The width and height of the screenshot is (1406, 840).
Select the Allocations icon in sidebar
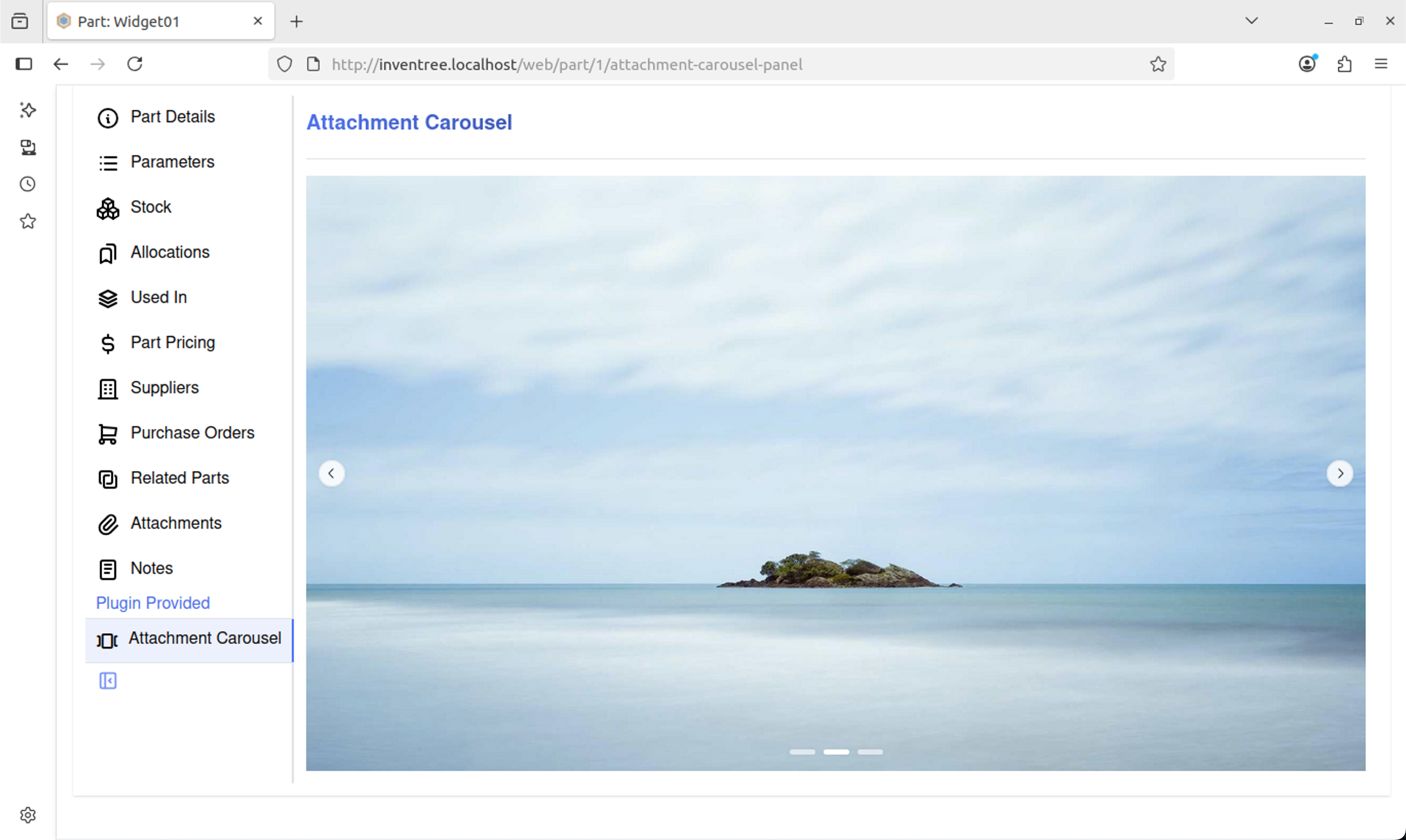click(107, 253)
